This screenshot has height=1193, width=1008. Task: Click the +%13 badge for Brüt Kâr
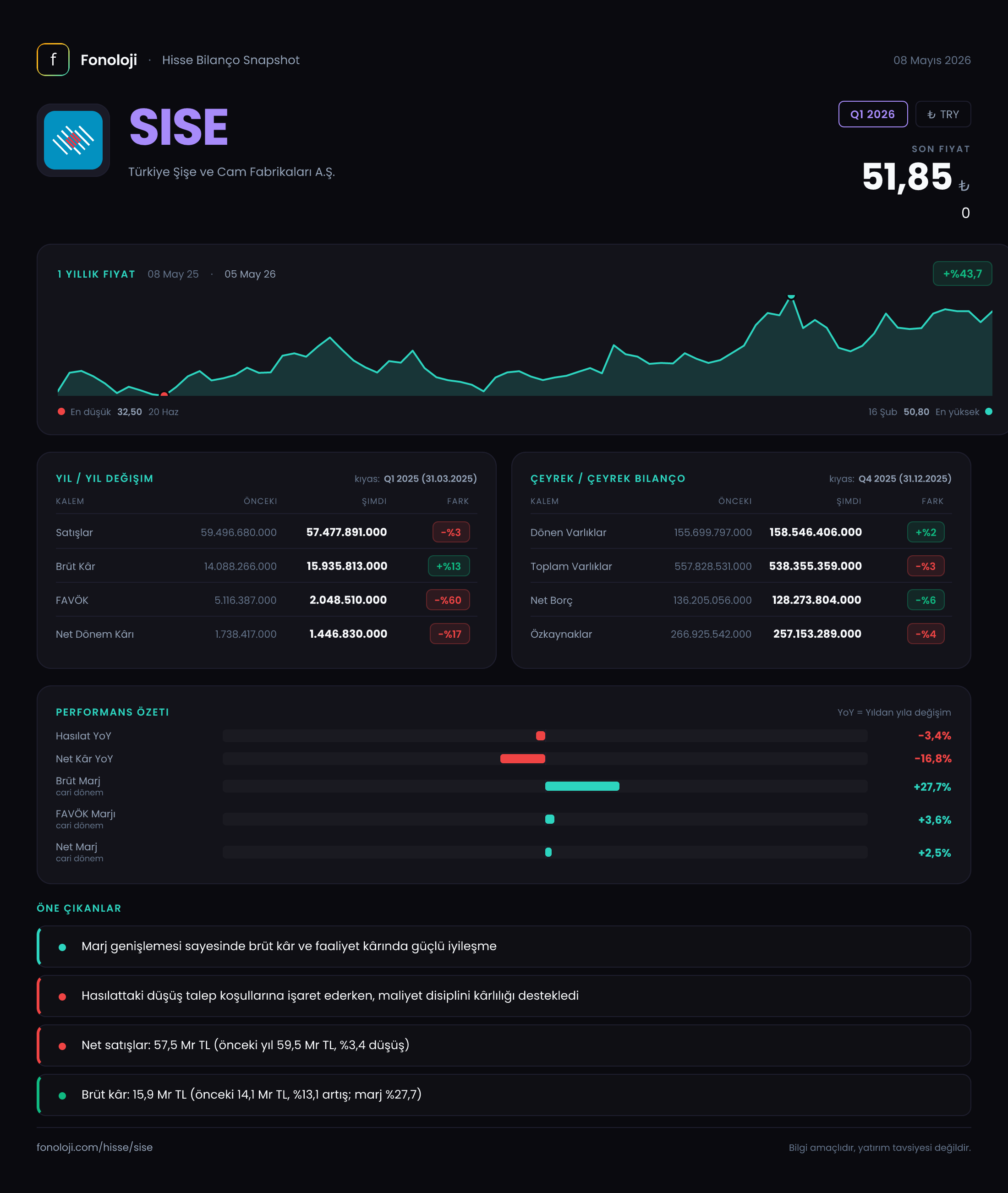coord(449,566)
